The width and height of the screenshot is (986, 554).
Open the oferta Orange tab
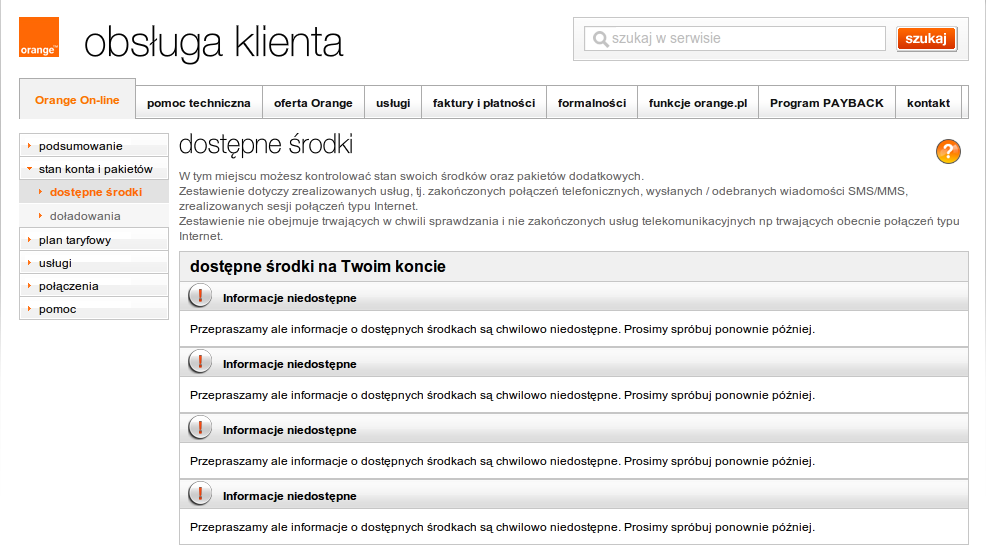click(313, 102)
